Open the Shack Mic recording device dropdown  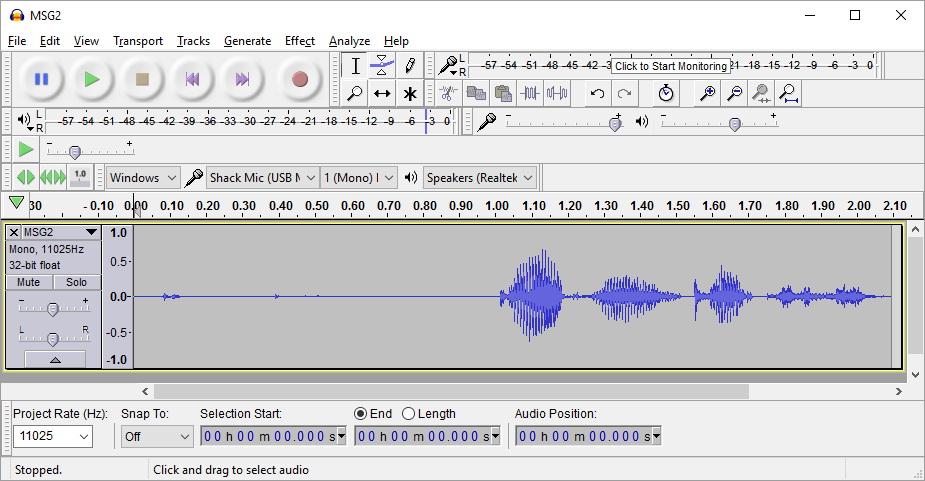tap(263, 178)
